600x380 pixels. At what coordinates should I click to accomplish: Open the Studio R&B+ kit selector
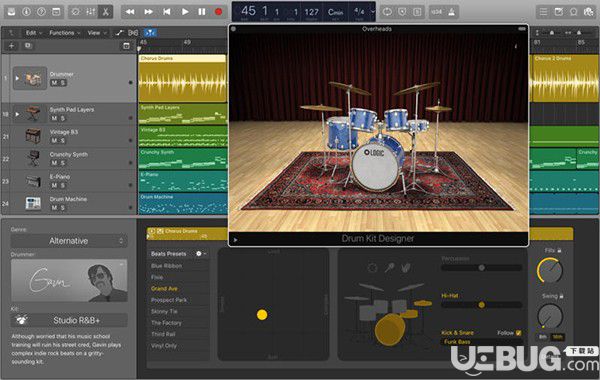tap(69, 320)
